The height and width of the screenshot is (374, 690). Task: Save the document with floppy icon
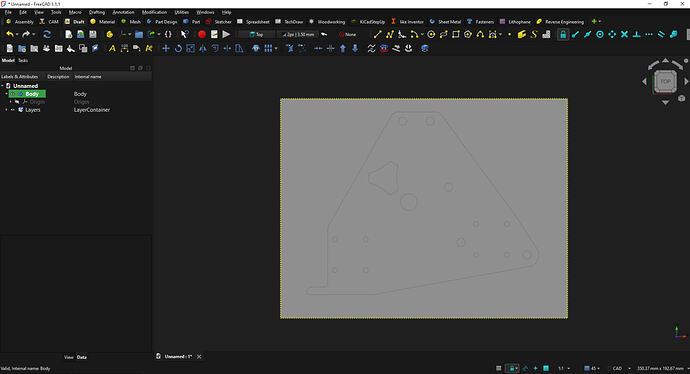pyautogui.click(x=93, y=34)
